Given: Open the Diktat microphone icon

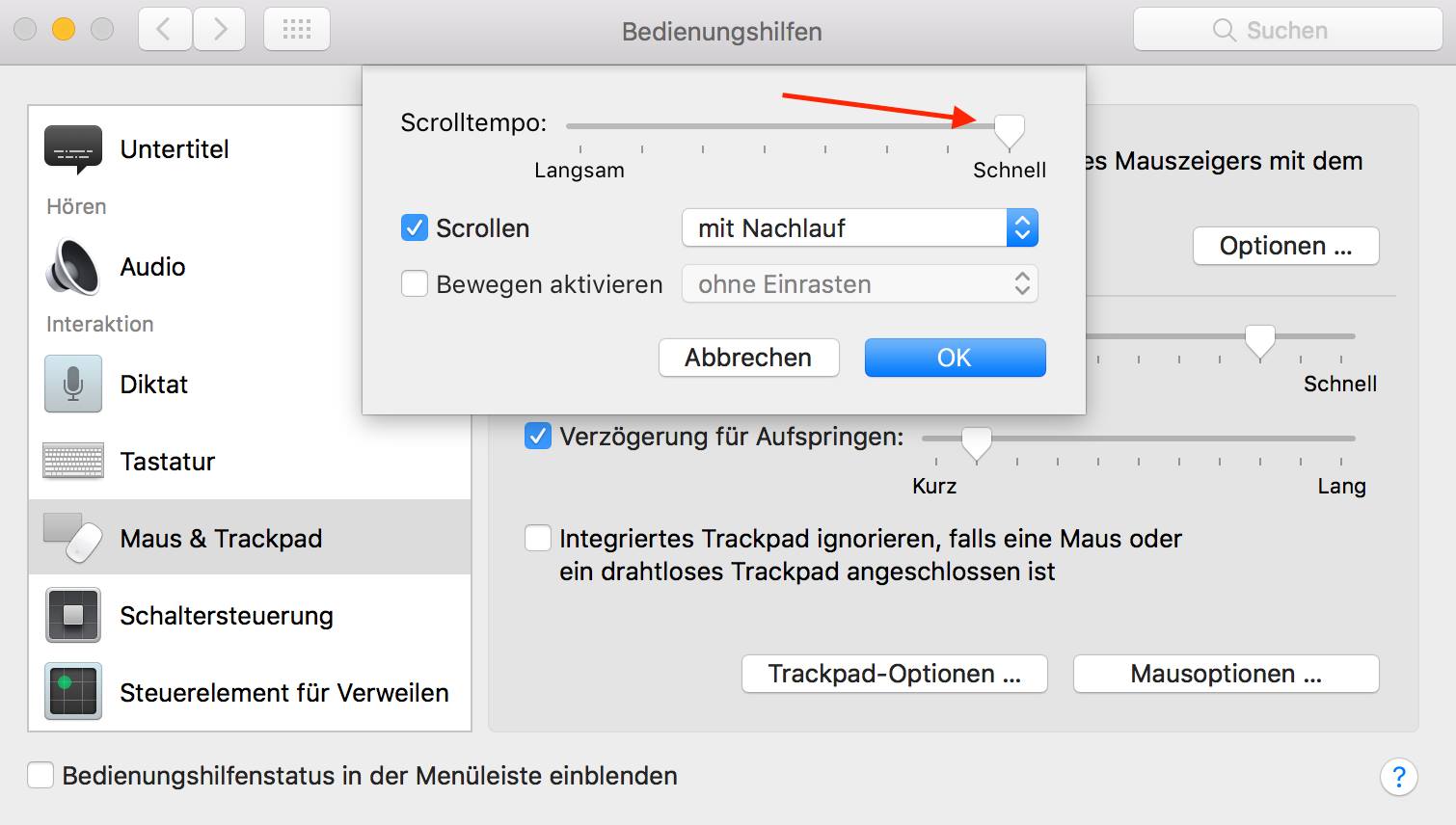Looking at the screenshot, I should 73,384.
